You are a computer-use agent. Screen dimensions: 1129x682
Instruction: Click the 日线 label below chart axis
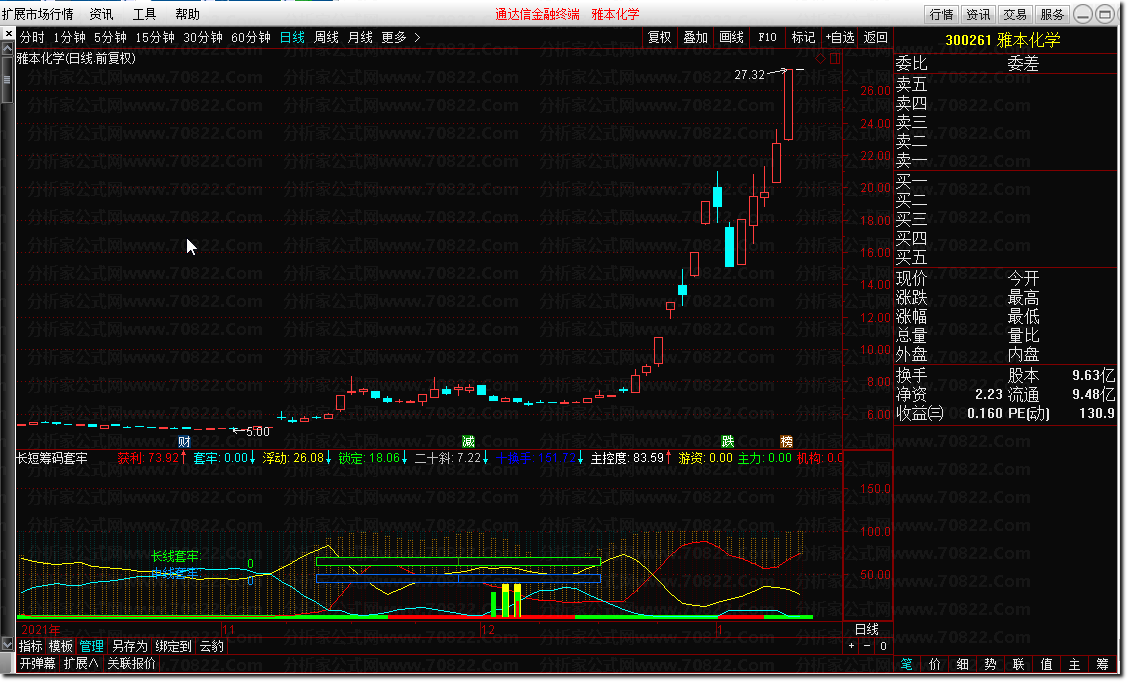(x=867, y=629)
